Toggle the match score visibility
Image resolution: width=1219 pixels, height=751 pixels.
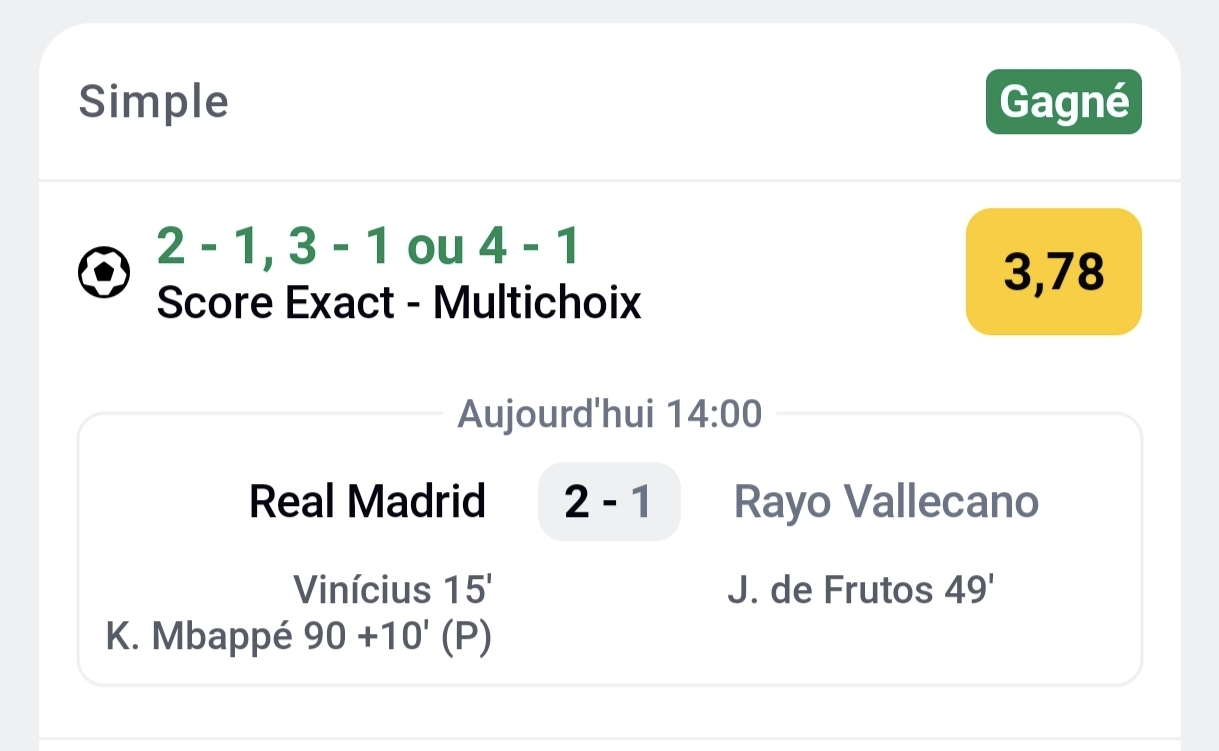pyautogui.click(x=609, y=501)
